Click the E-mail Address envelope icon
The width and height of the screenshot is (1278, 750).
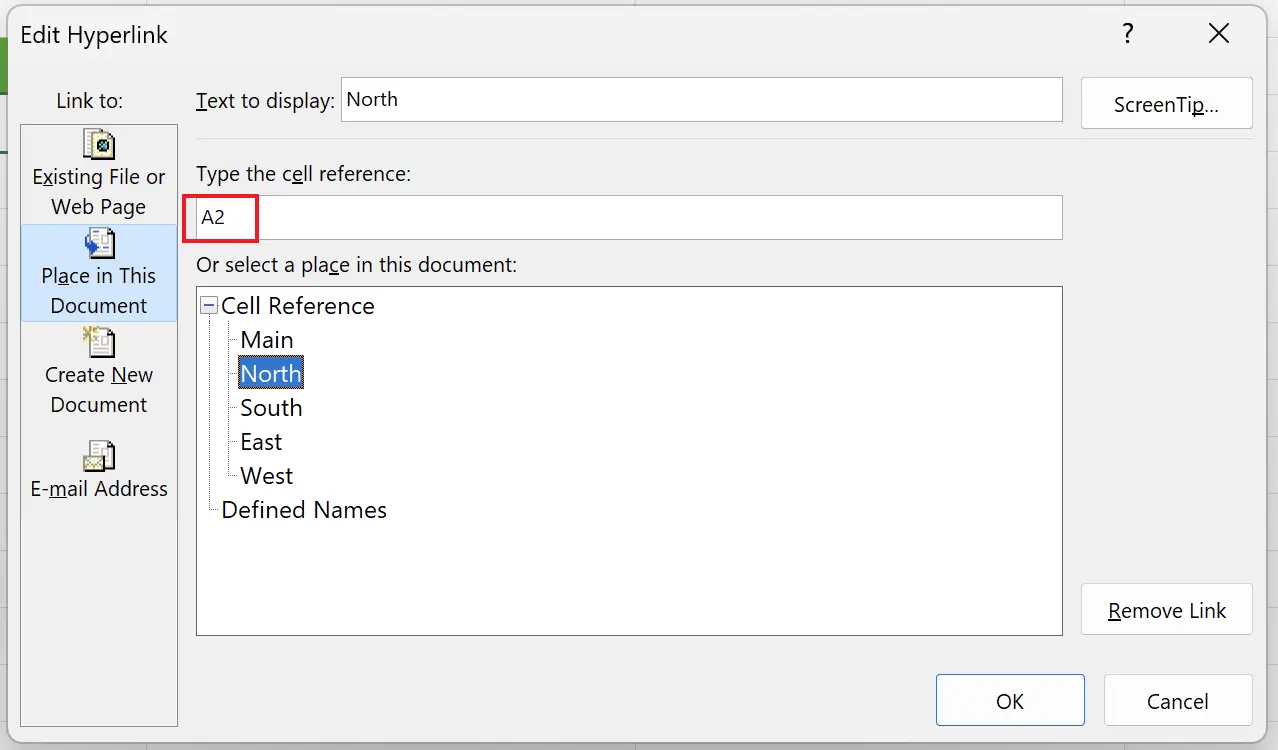(x=98, y=456)
